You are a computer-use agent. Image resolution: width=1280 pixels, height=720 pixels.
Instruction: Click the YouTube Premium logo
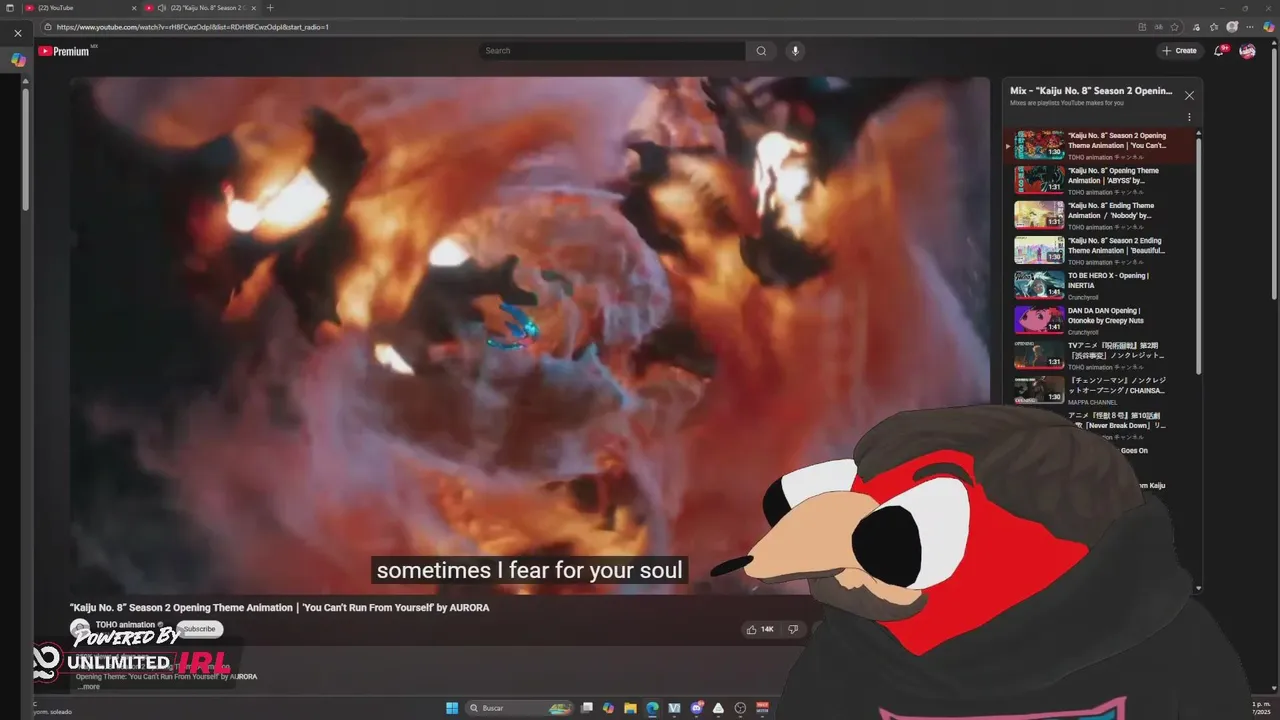[66, 51]
